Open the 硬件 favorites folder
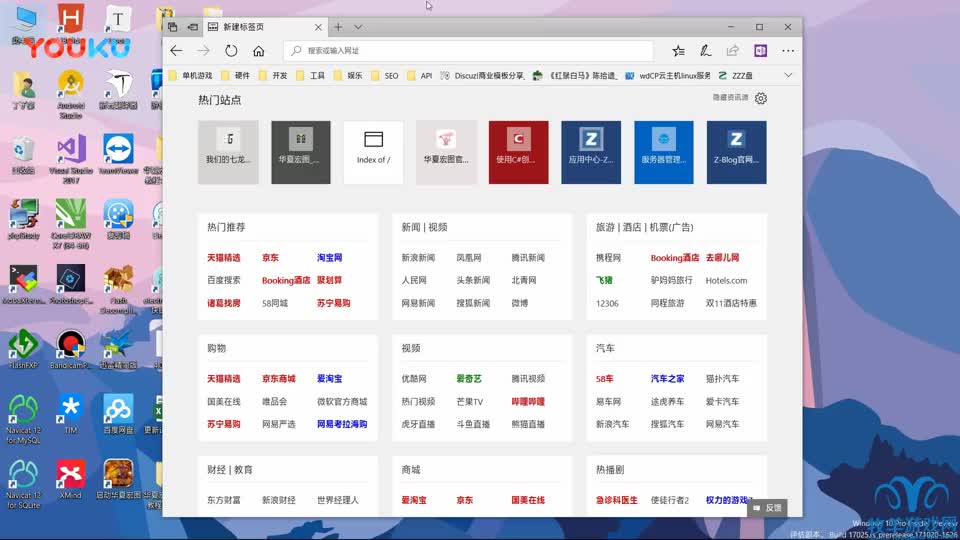960x540 pixels. [x=236, y=76]
